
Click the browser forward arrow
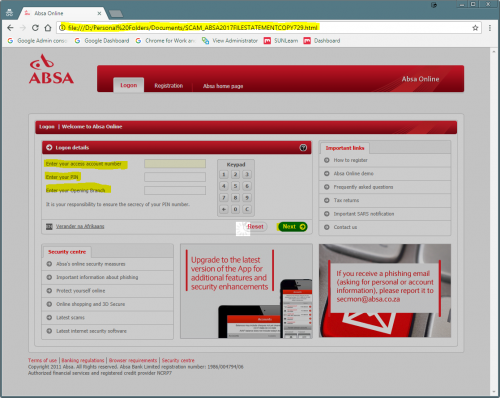click(x=23, y=28)
